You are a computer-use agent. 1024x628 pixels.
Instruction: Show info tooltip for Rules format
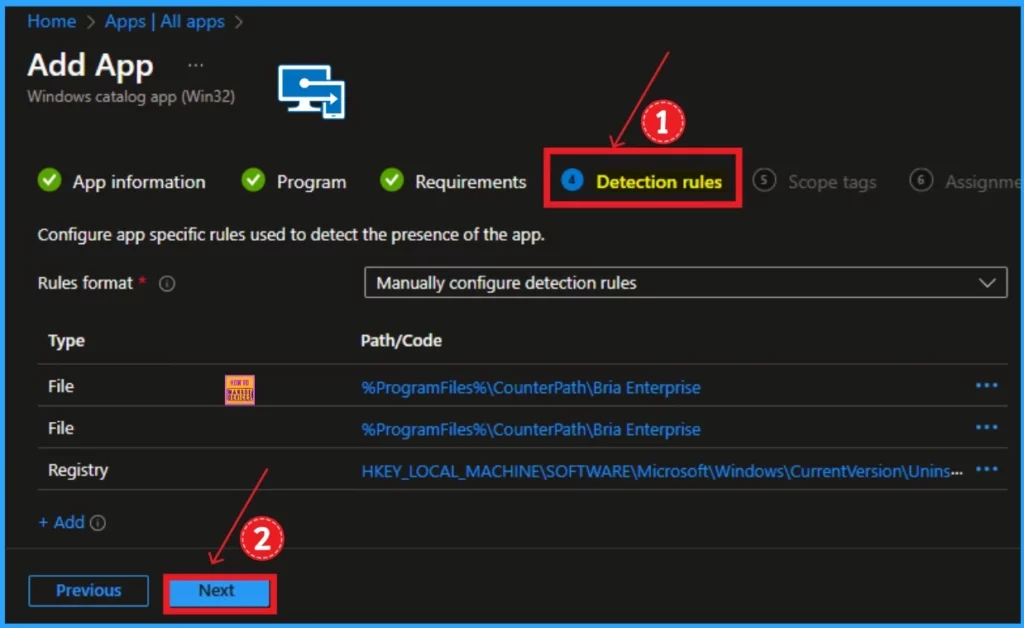click(x=167, y=284)
